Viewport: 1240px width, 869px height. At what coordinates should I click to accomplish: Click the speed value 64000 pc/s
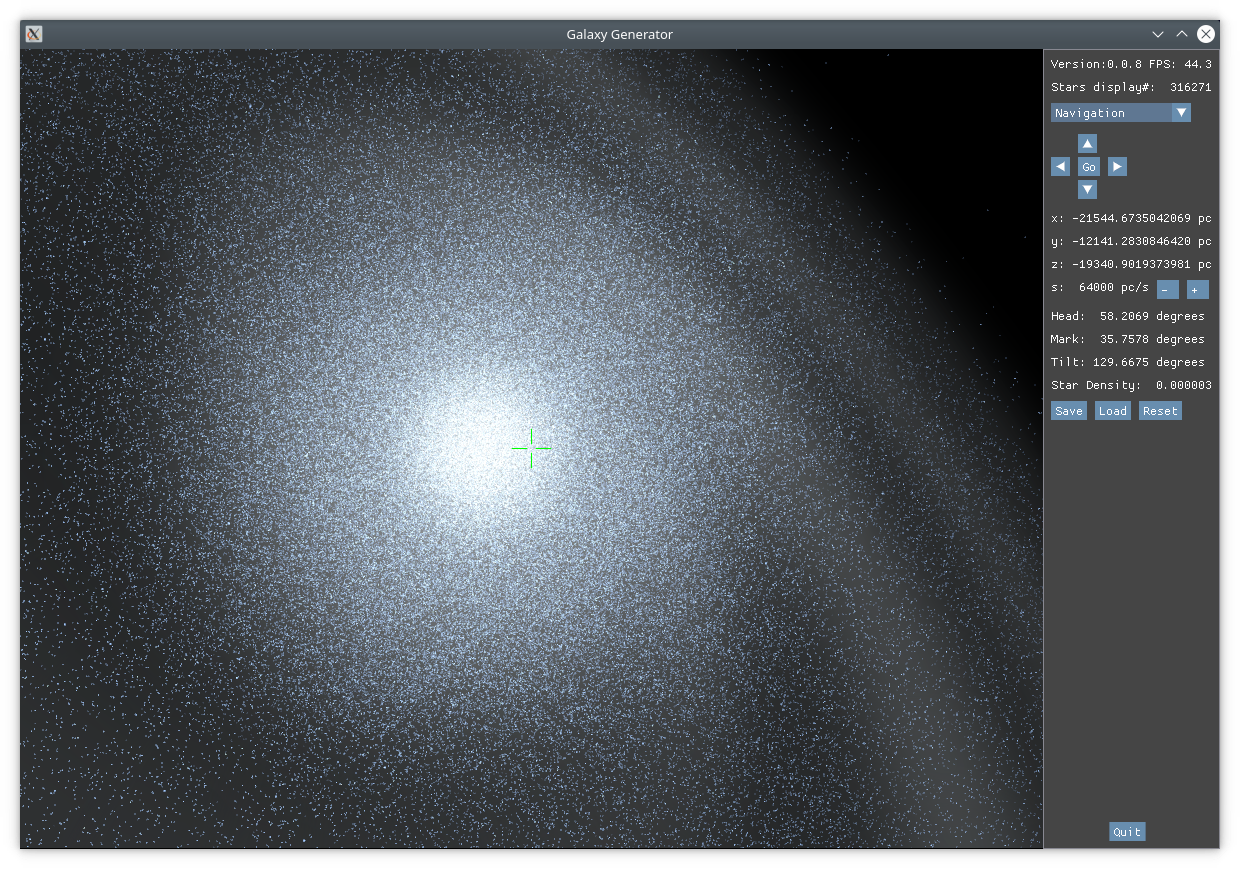point(1114,288)
